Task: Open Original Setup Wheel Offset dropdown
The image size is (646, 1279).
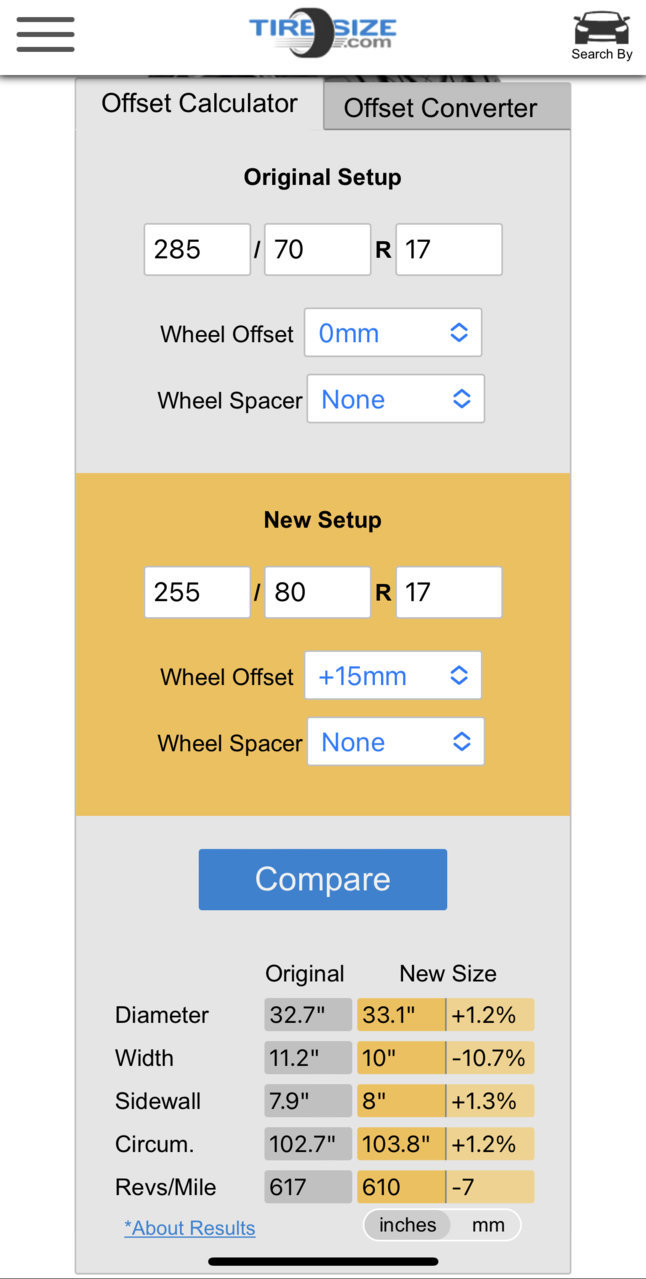Action: point(393,333)
